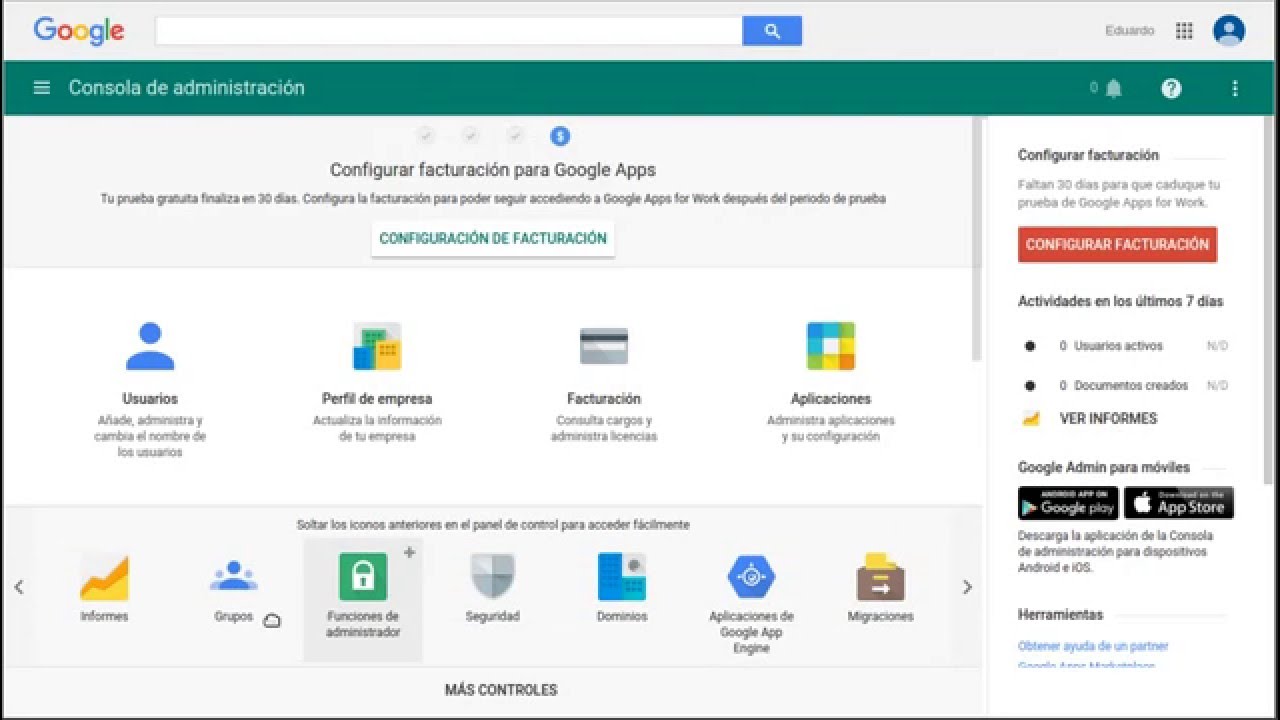Click the App Store badge
This screenshot has width=1280, height=720.
click(x=1179, y=503)
